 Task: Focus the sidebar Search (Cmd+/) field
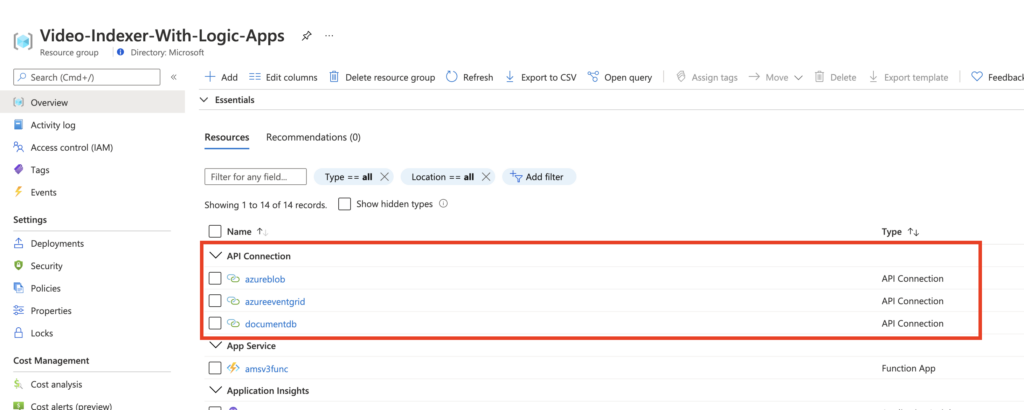click(x=87, y=77)
